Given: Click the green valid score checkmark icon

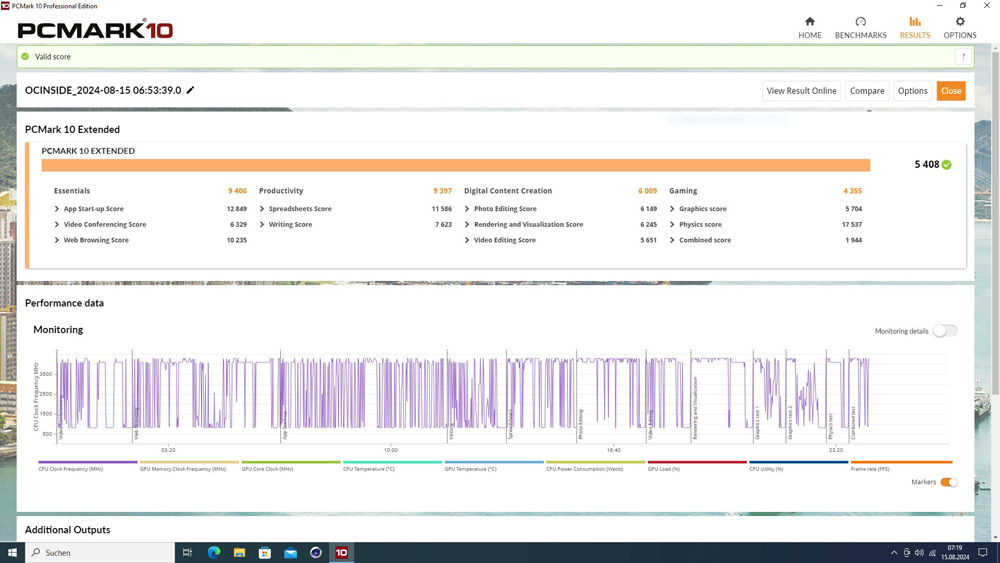Looking at the screenshot, I should coord(25,57).
